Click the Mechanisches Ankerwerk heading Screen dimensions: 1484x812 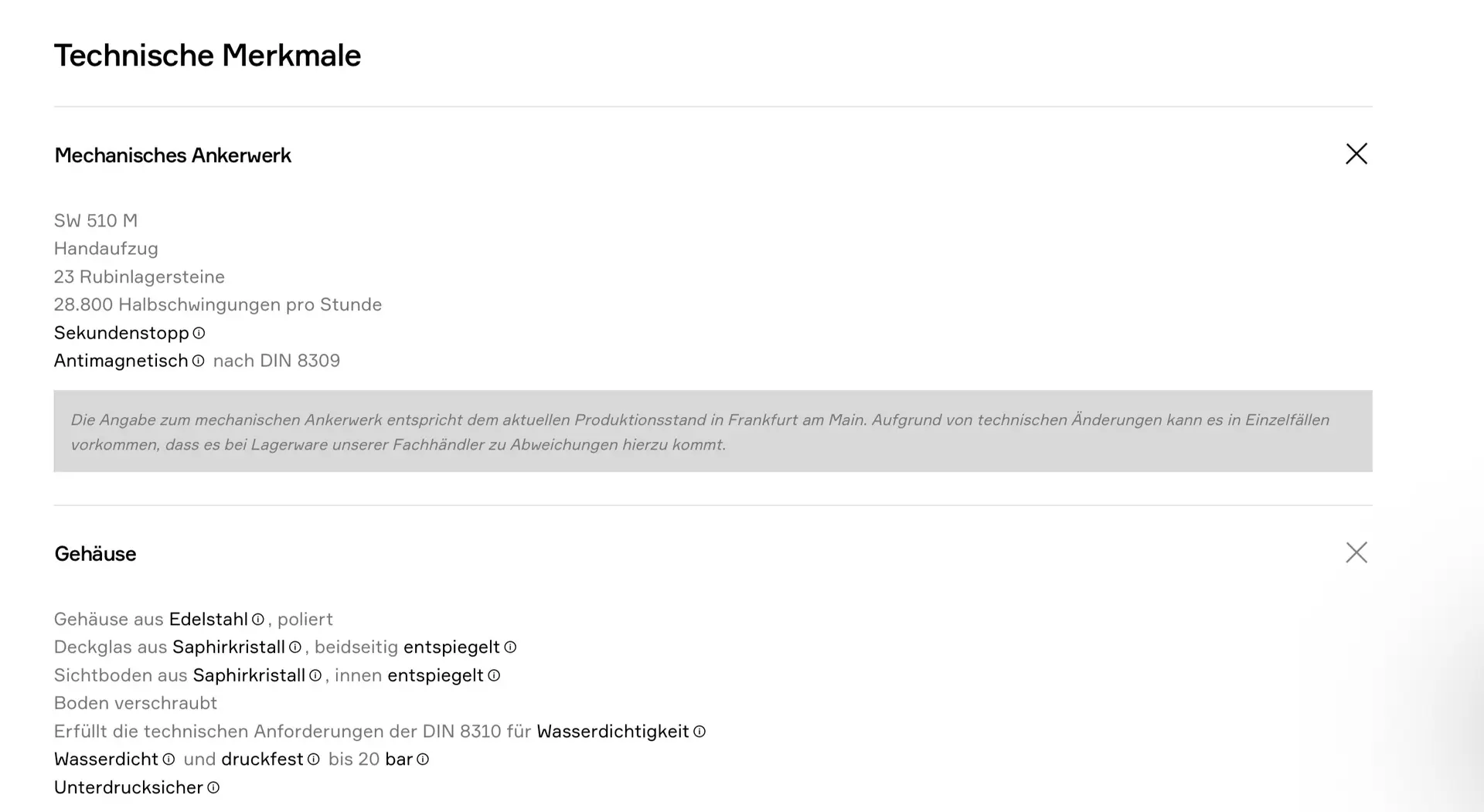[x=172, y=155]
